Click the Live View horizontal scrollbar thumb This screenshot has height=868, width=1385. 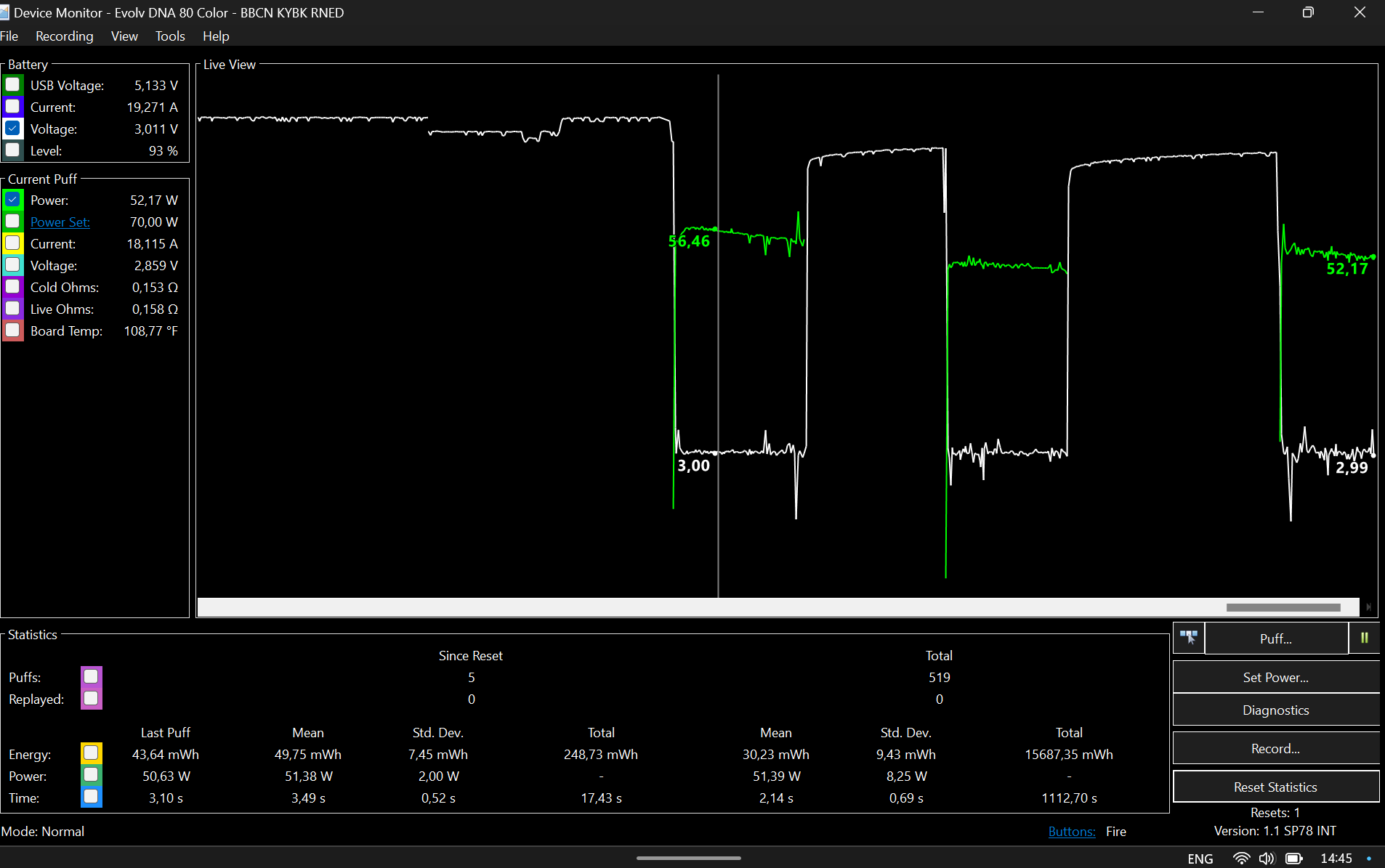[x=1283, y=607]
